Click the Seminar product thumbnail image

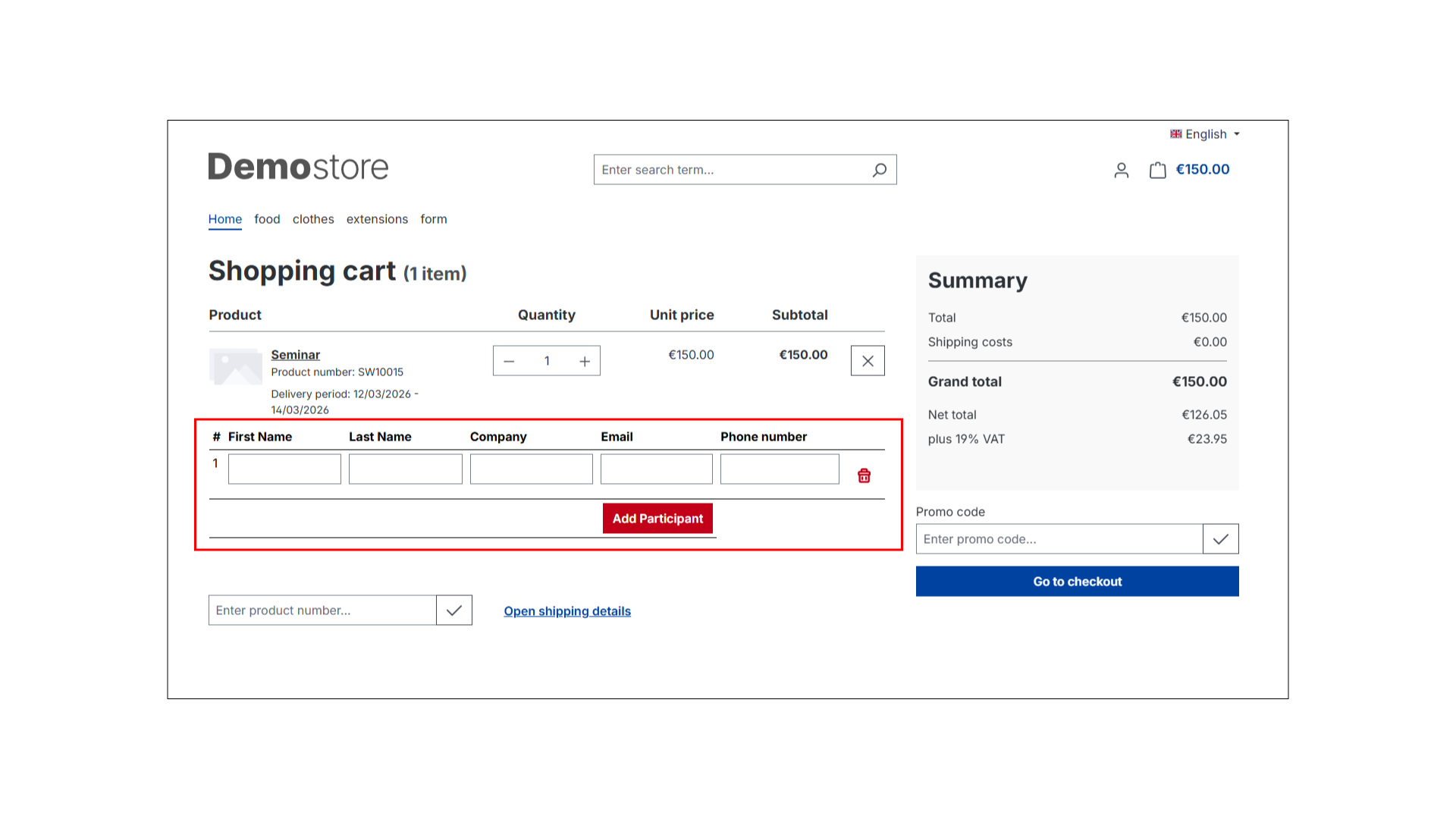pyautogui.click(x=236, y=367)
